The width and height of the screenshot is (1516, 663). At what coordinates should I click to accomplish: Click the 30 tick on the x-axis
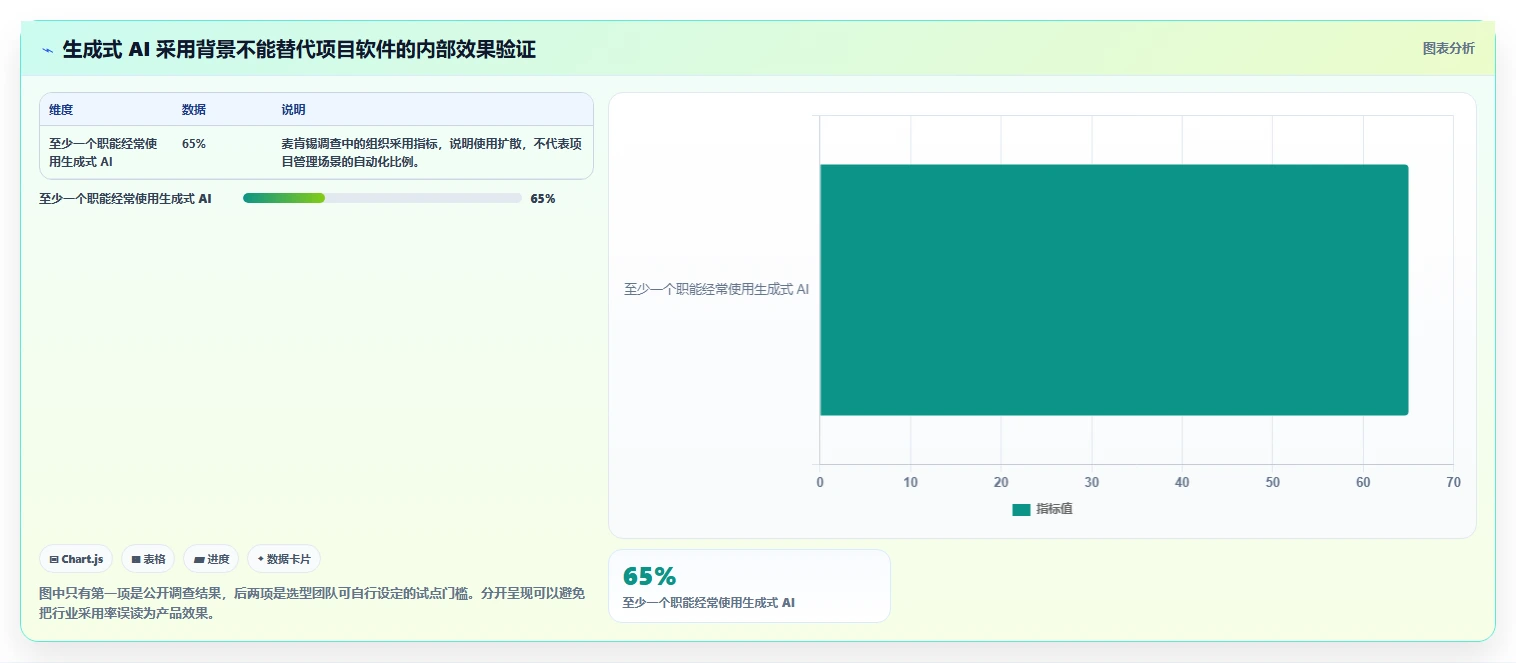(1091, 482)
